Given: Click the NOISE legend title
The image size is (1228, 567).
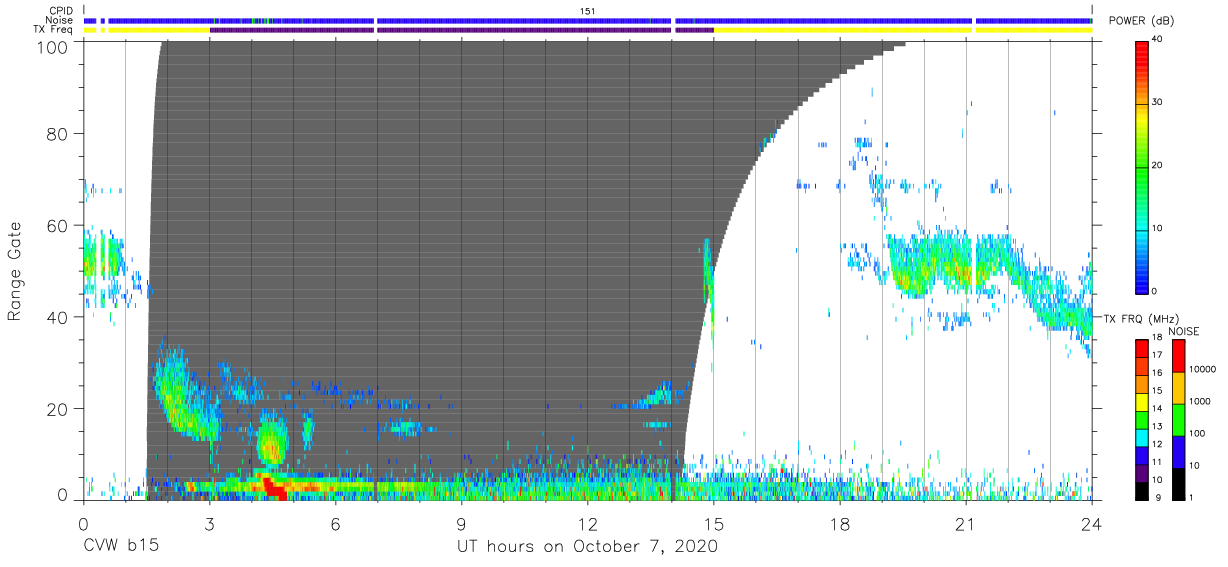Looking at the screenshot, I should 1185,331.
